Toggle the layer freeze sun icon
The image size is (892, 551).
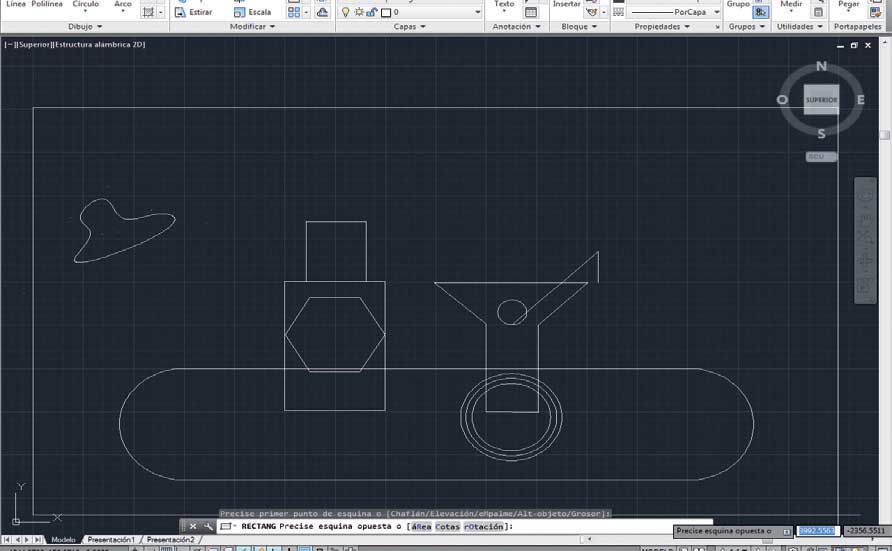(359, 12)
